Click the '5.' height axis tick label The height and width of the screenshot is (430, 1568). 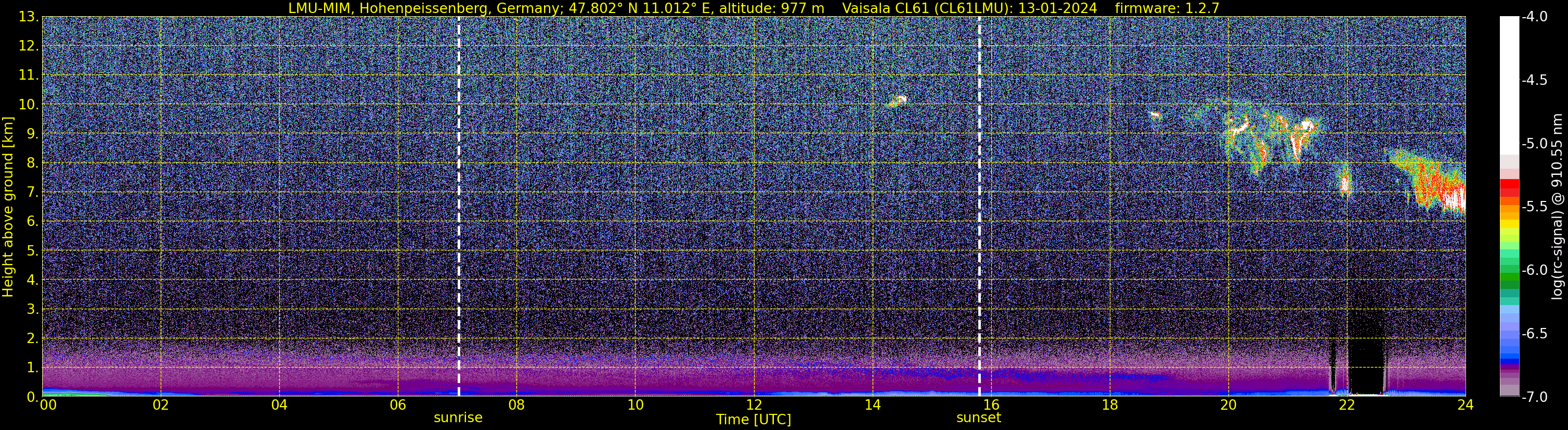(x=32, y=251)
